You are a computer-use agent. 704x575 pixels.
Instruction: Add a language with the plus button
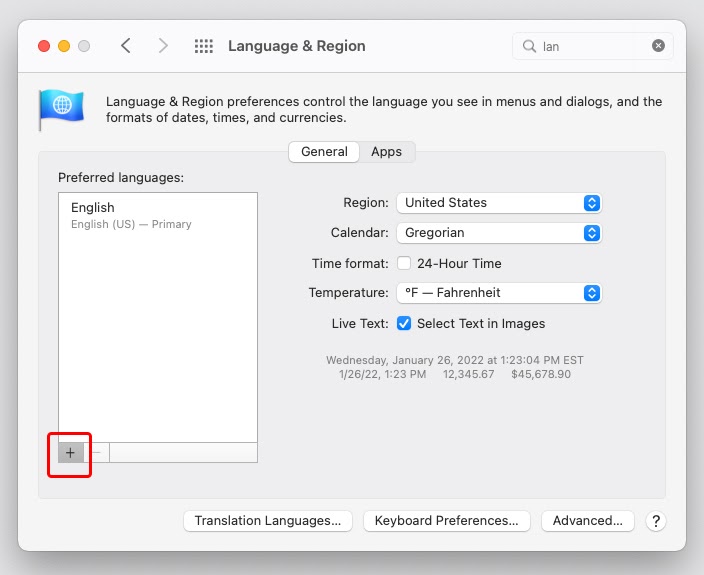pyautogui.click(x=70, y=453)
